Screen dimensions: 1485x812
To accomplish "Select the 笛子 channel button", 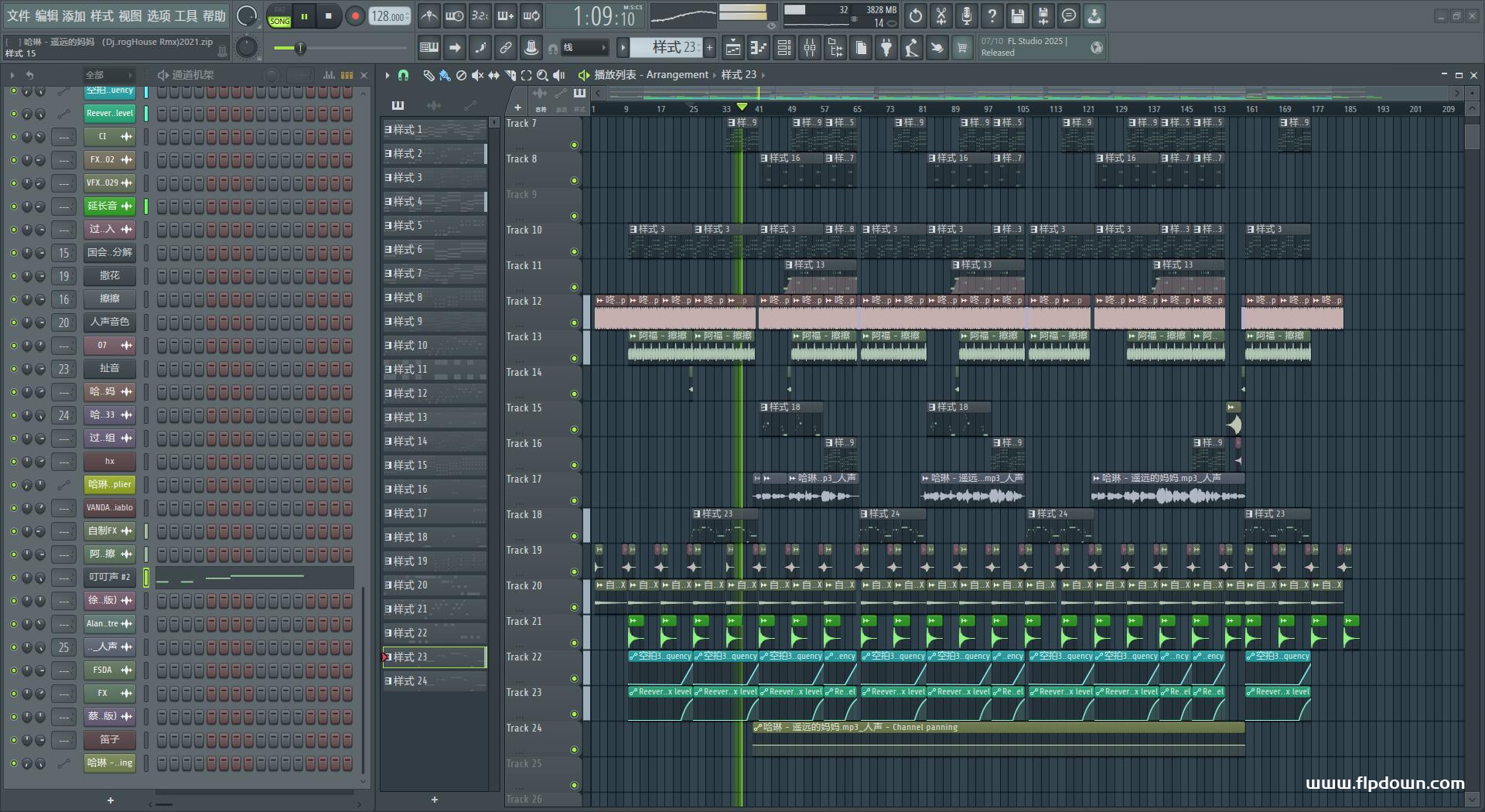I will coord(109,740).
